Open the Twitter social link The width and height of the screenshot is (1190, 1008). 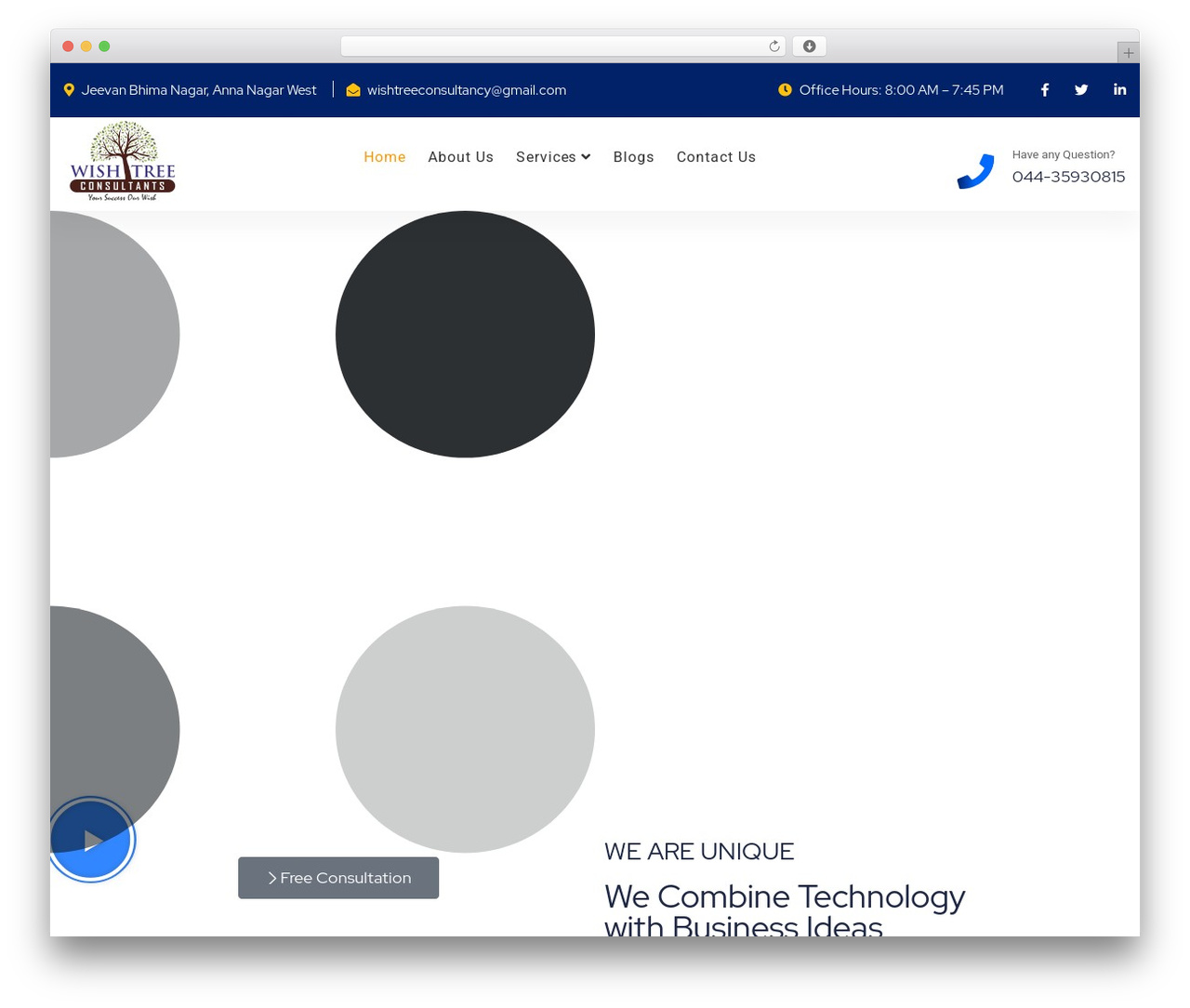point(1081,90)
